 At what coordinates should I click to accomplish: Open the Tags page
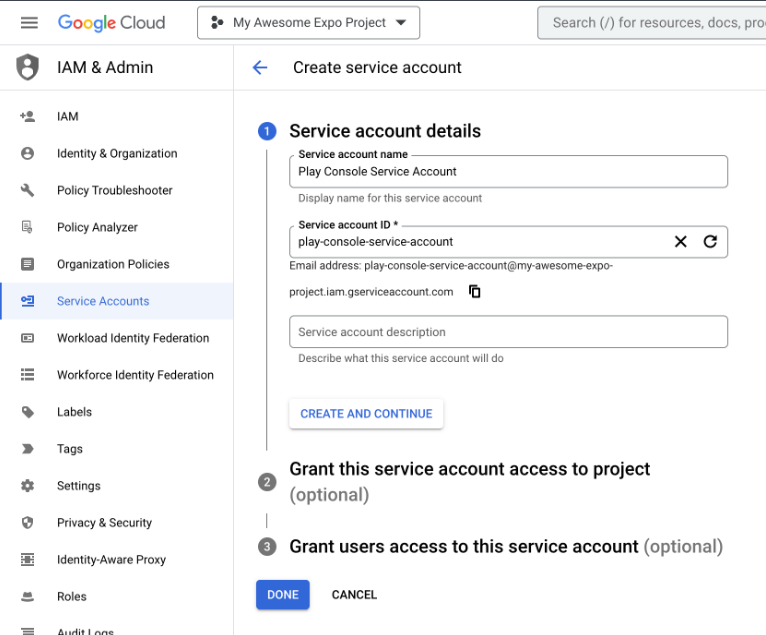click(70, 449)
